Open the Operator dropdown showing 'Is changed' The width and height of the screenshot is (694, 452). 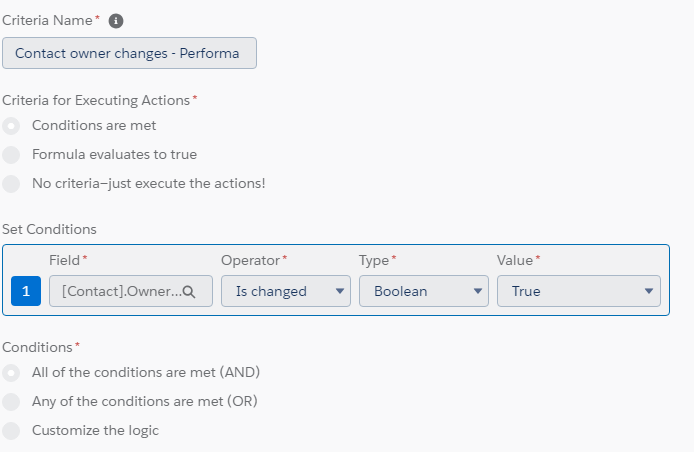tap(285, 291)
